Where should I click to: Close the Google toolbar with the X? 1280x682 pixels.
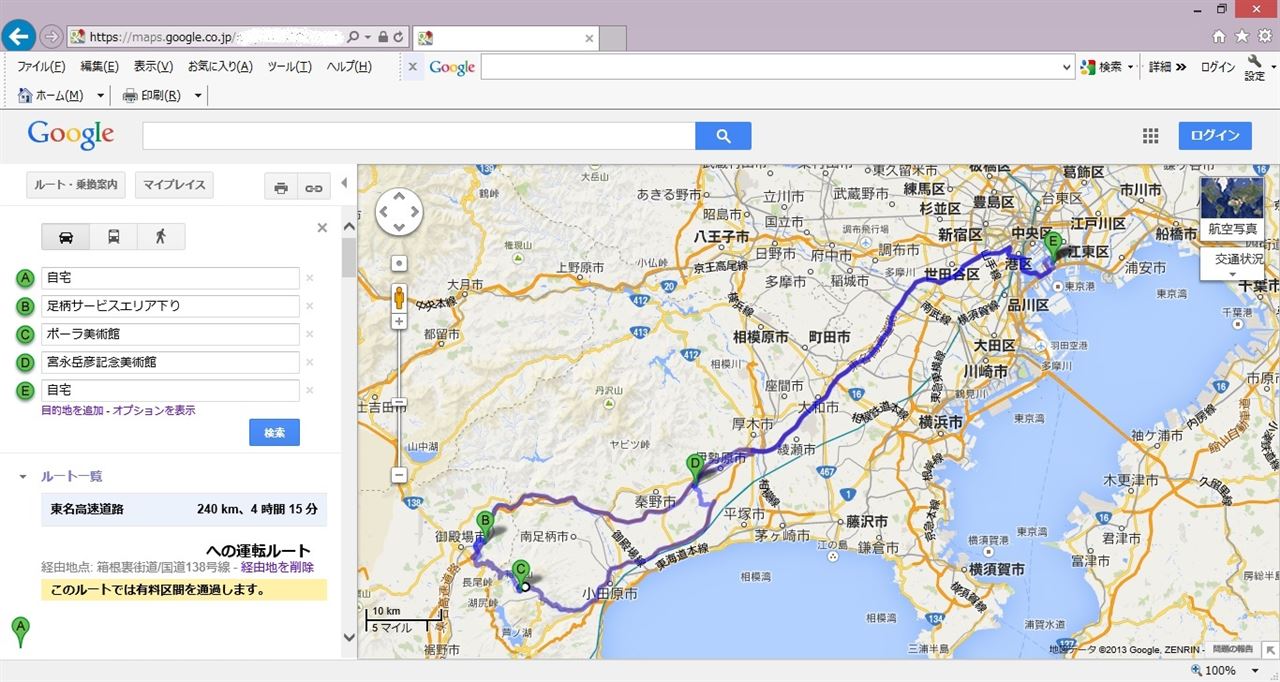tap(412, 67)
